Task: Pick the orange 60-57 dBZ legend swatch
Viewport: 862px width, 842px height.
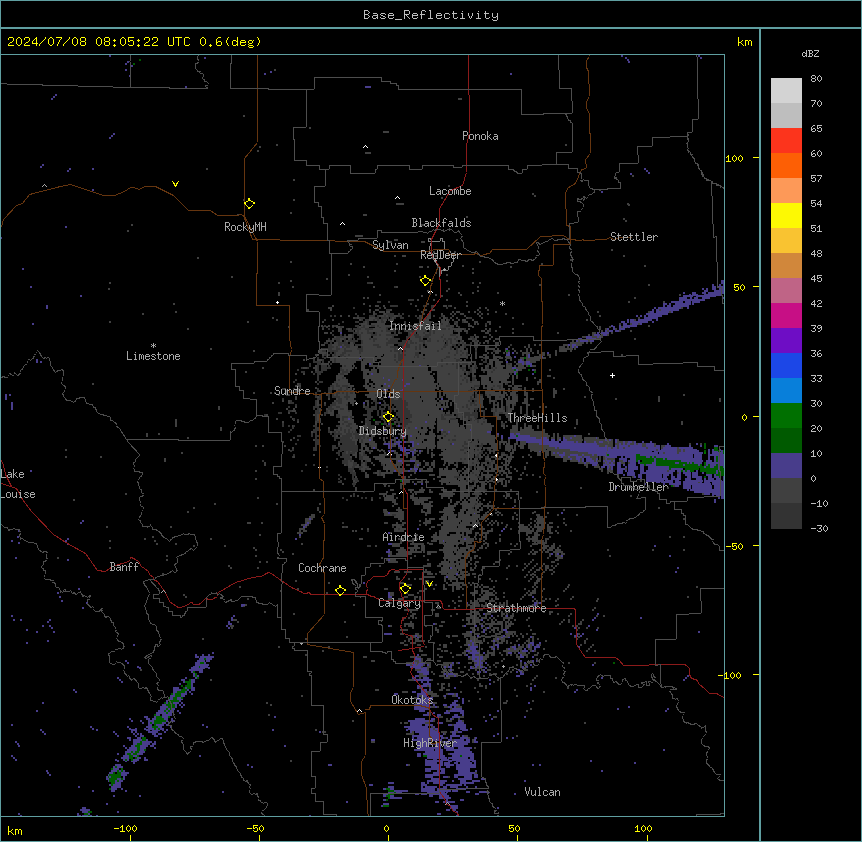Action: click(x=786, y=165)
